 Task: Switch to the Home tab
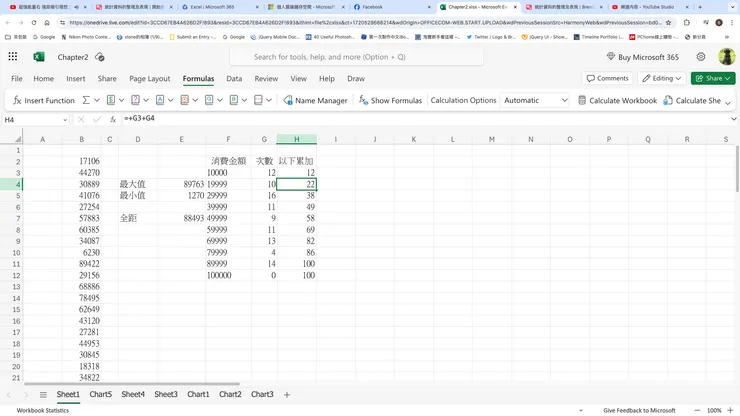pos(43,78)
